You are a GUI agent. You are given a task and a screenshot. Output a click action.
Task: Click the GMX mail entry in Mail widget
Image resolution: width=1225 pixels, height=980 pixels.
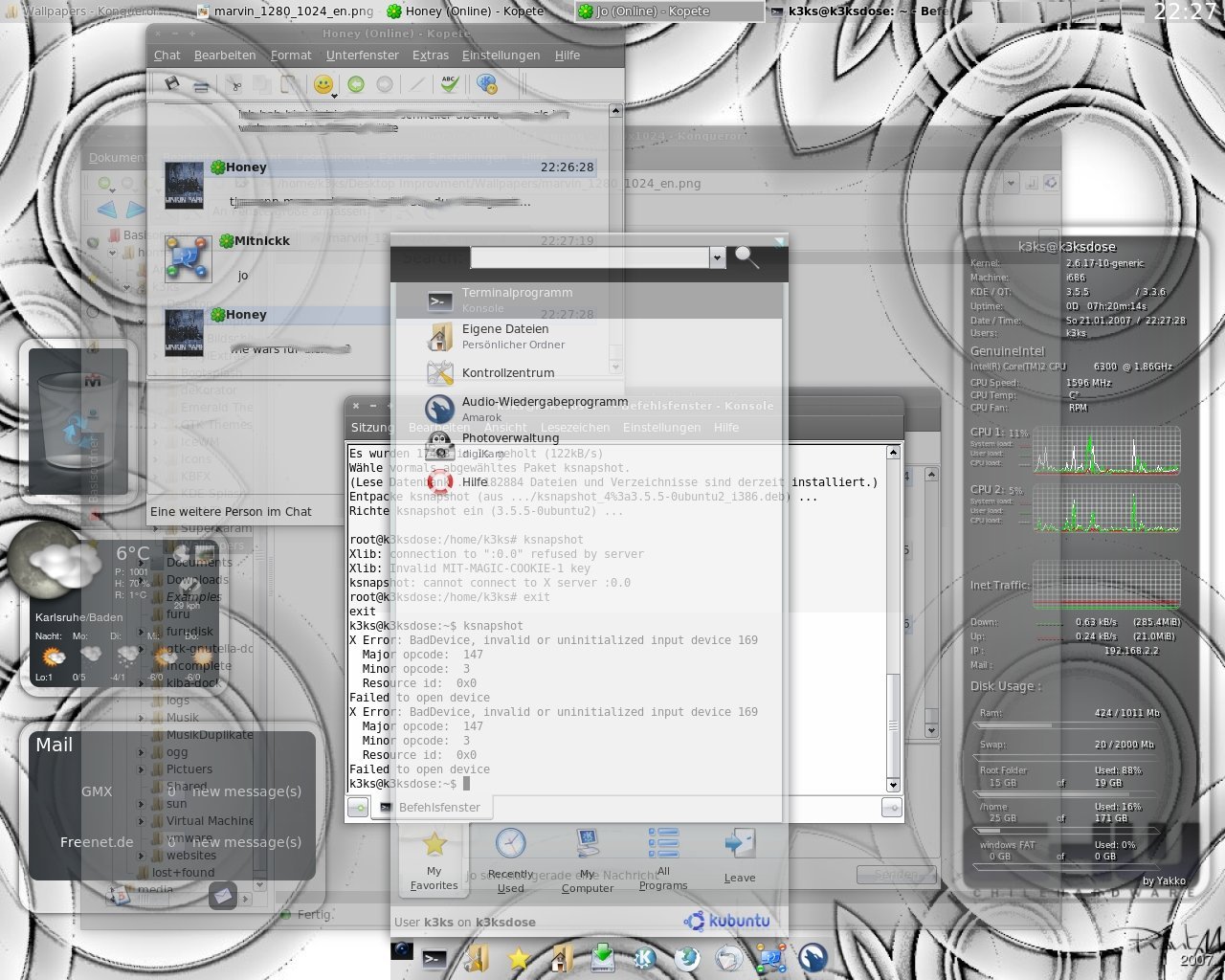pos(96,791)
